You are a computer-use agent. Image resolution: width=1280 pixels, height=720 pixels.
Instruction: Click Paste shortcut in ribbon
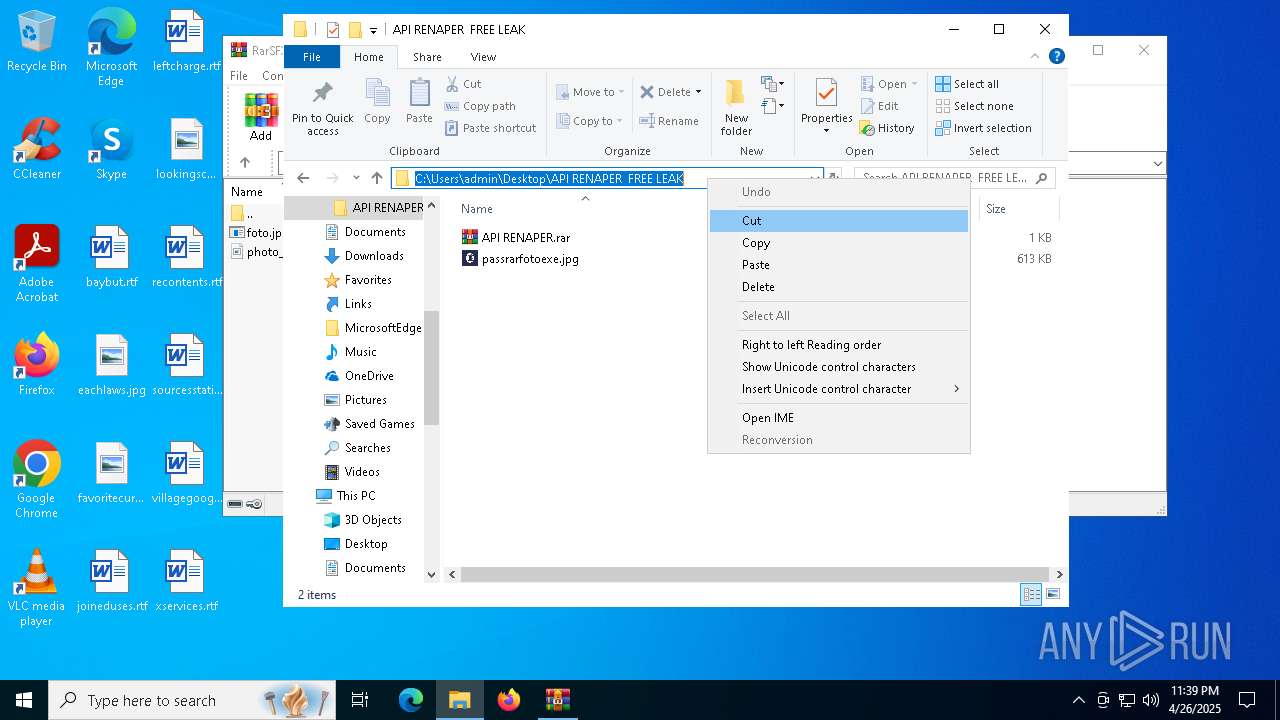(490, 128)
